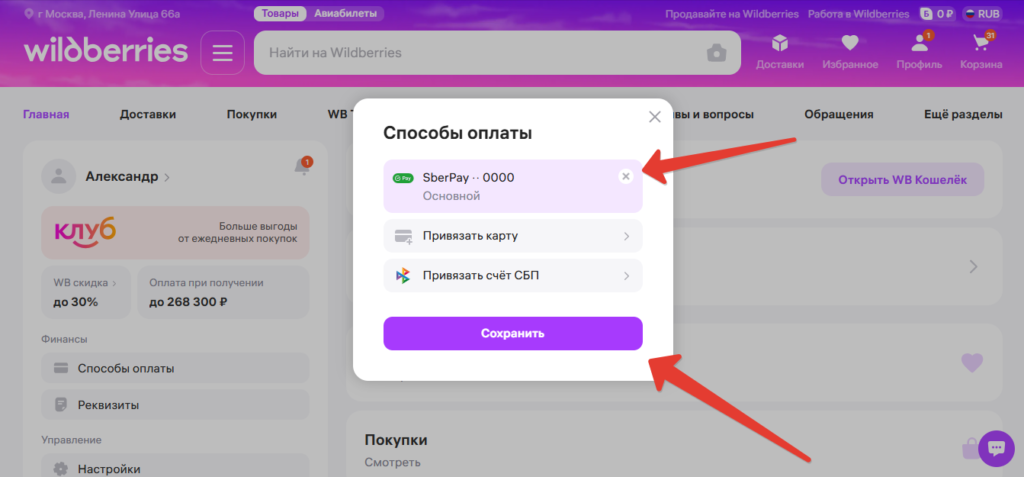Click the location pin icon

28,14
